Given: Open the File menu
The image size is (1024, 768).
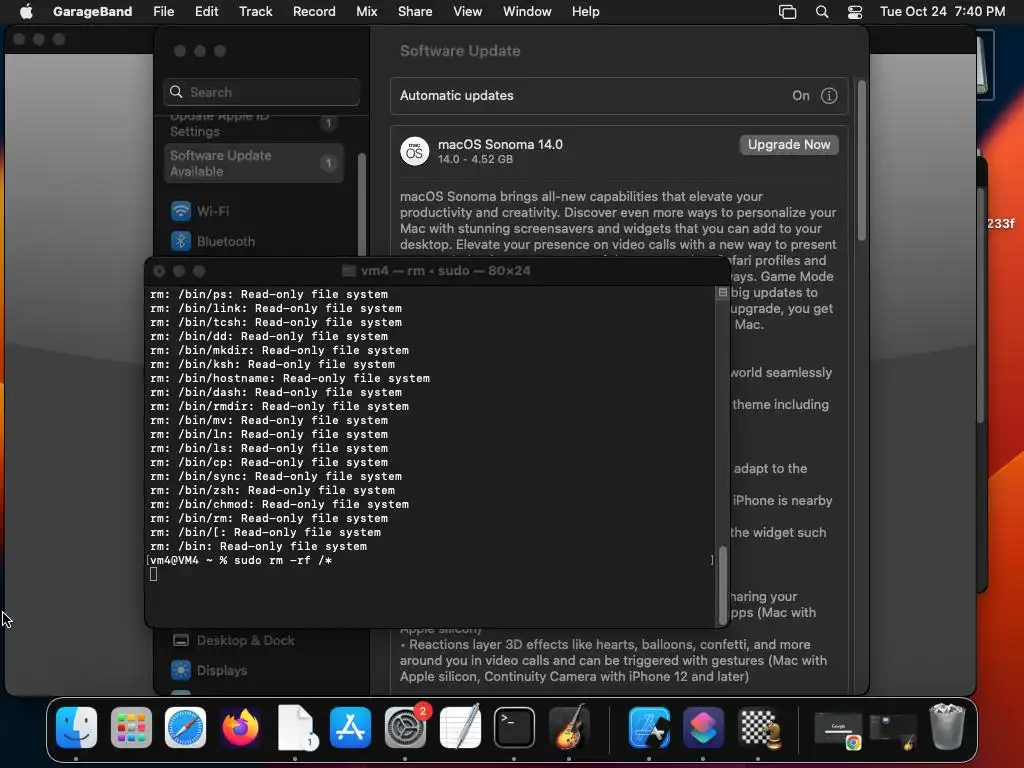Looking at the screenshot, I should tap(163, 11).
